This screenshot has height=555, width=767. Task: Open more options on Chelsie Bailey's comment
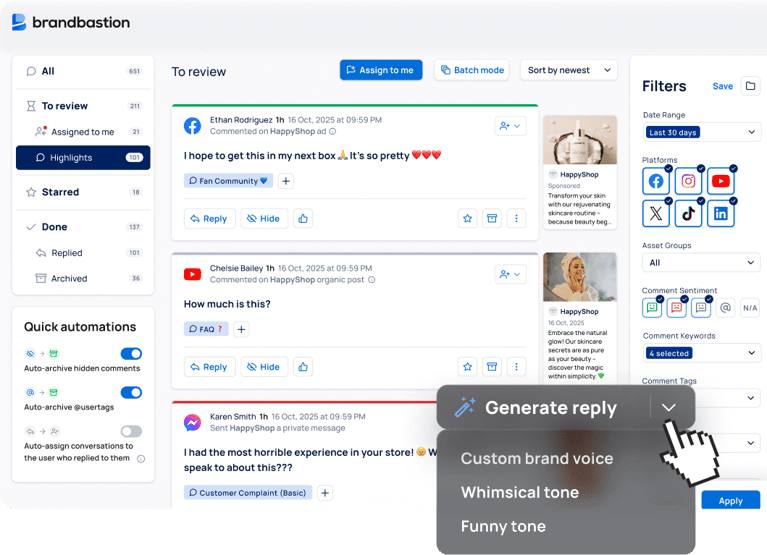[516, 367]
